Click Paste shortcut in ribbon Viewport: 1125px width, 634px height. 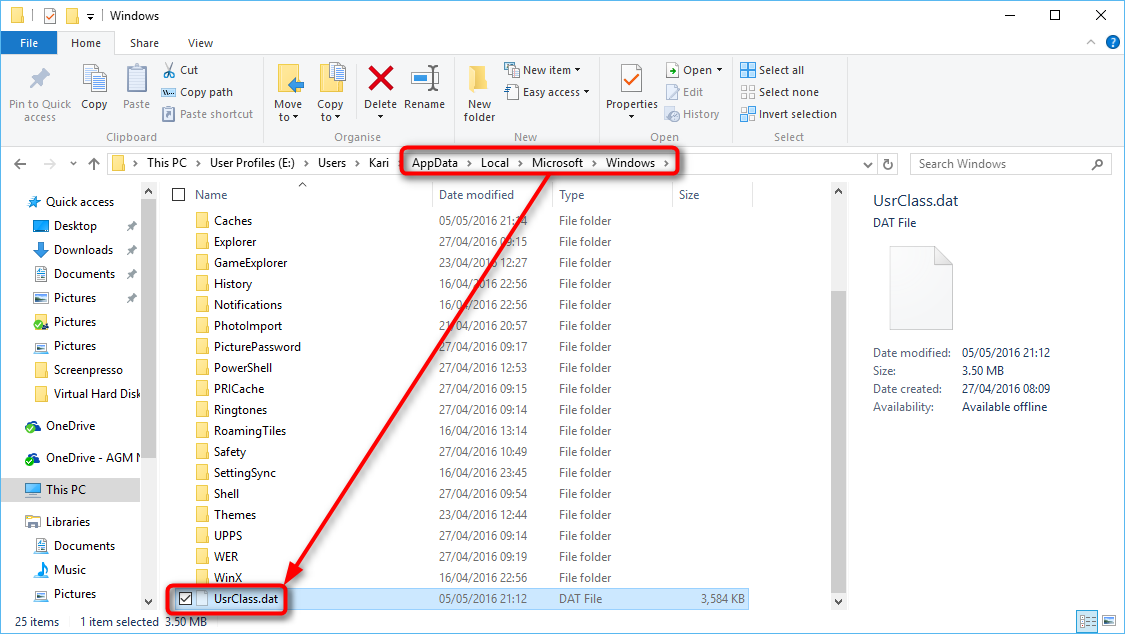click(207, 114)
